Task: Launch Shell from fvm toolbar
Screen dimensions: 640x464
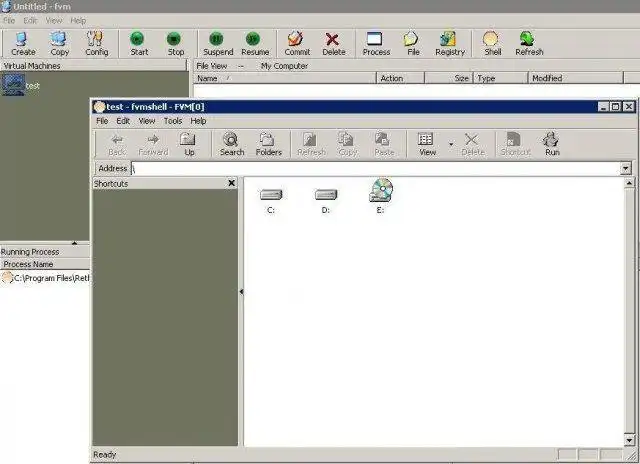Action: tap(492, 44)
